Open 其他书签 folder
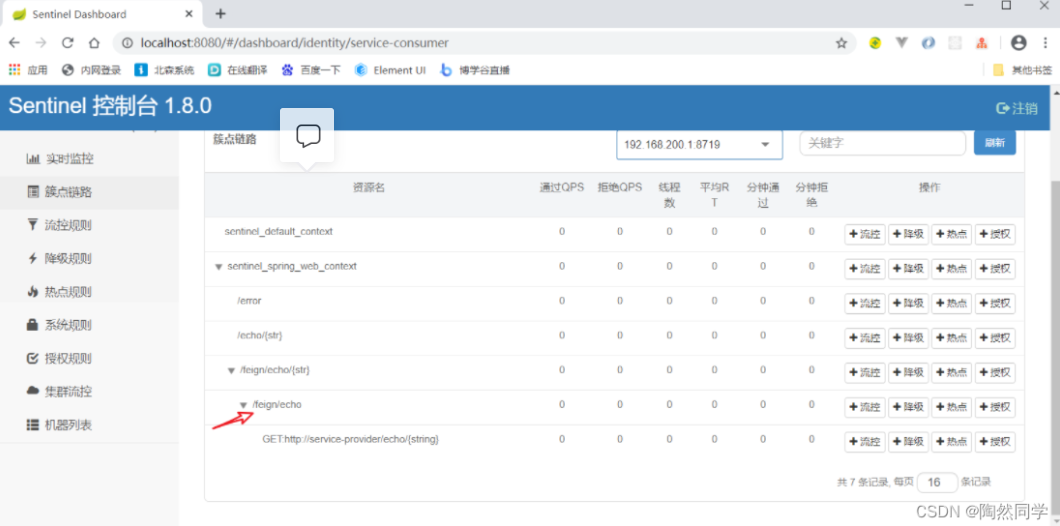Screen dimensions: 1060x526 point(1023,70)
